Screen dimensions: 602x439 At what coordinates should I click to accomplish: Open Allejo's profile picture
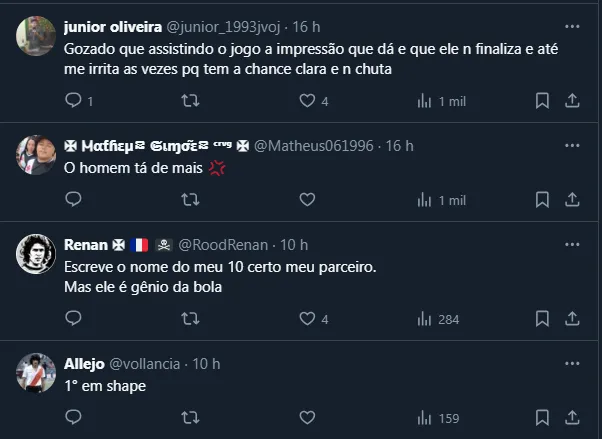pyautogui.click(x=36, y=372)
